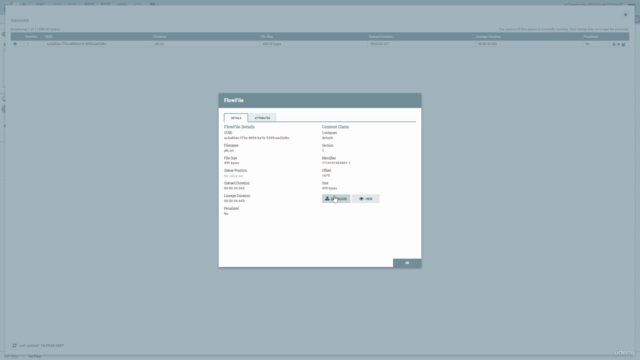Open provenance icon in the queue row
This screenshot has width=640, height=360.
[624, 44]
